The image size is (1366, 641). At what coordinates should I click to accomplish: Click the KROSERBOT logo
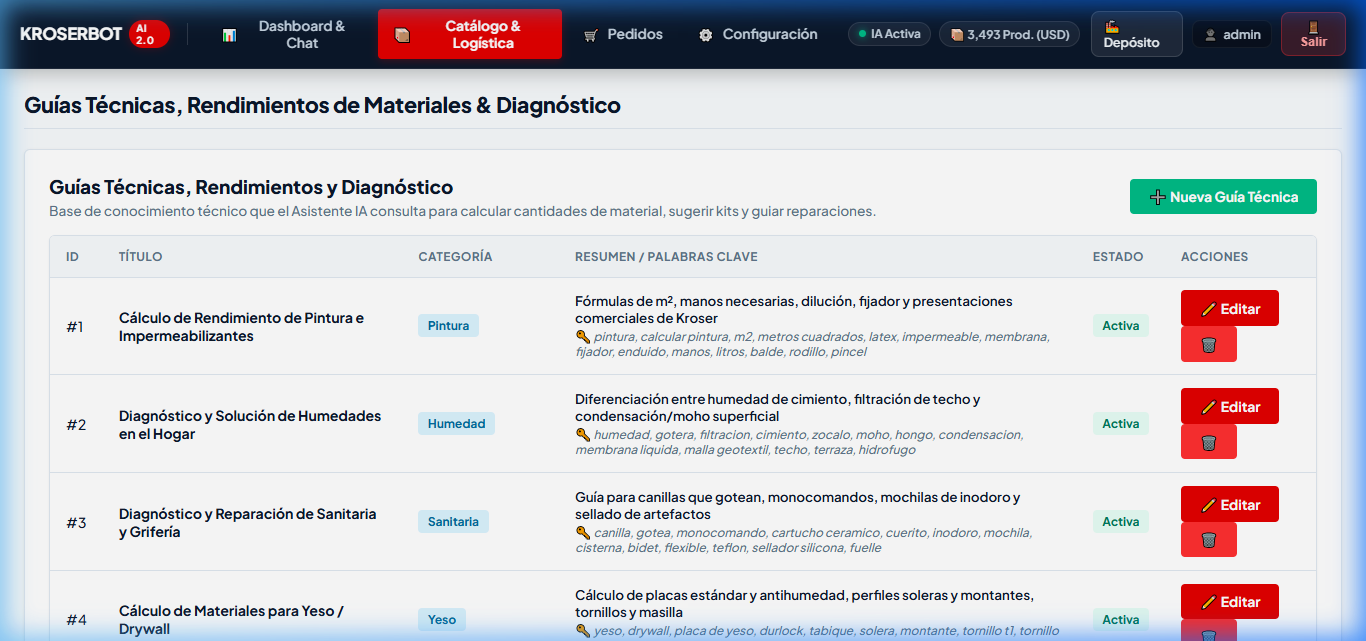tap(71, 34)
